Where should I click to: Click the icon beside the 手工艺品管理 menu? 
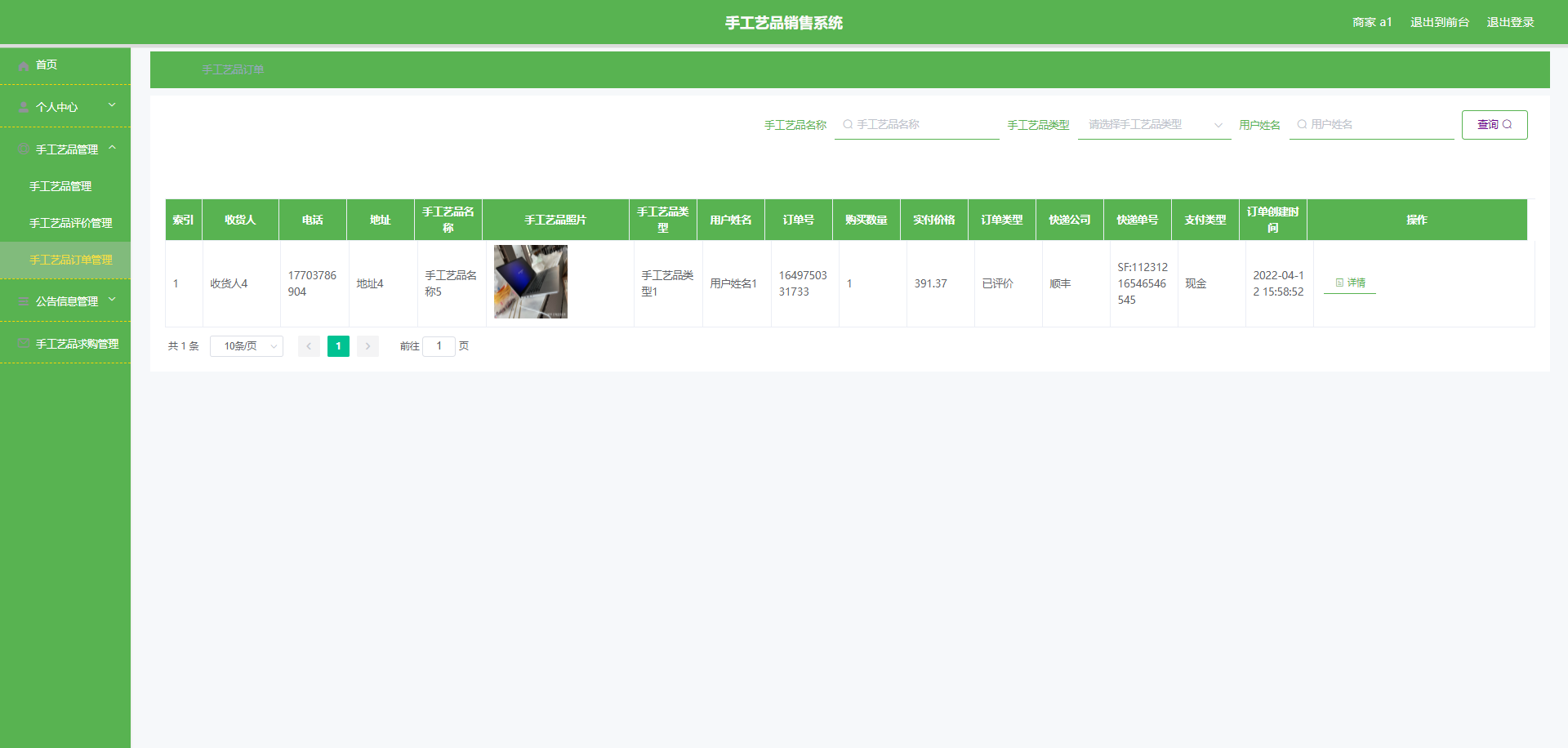(24, 150)
